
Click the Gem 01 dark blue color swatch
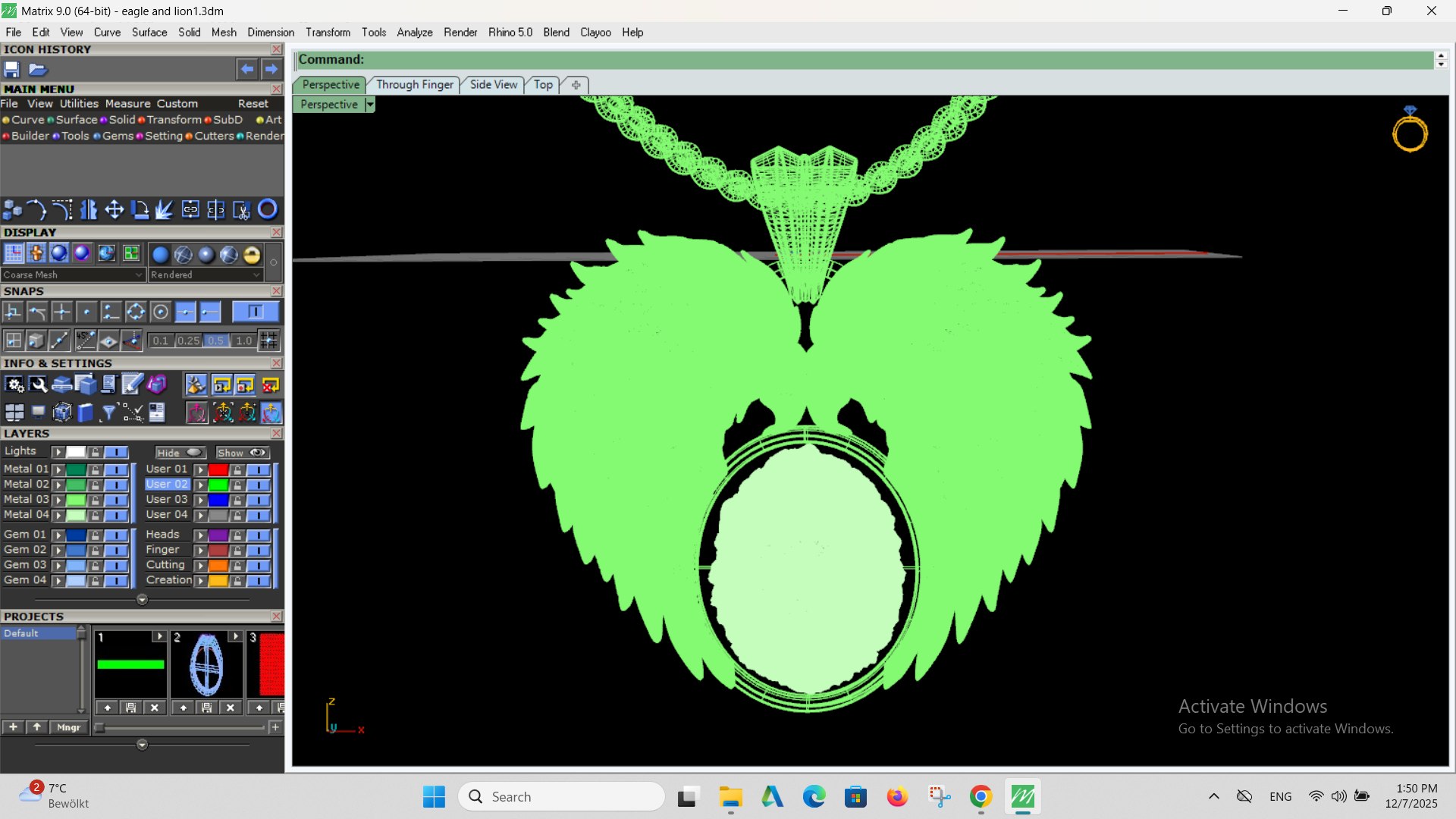coord(76,535)
